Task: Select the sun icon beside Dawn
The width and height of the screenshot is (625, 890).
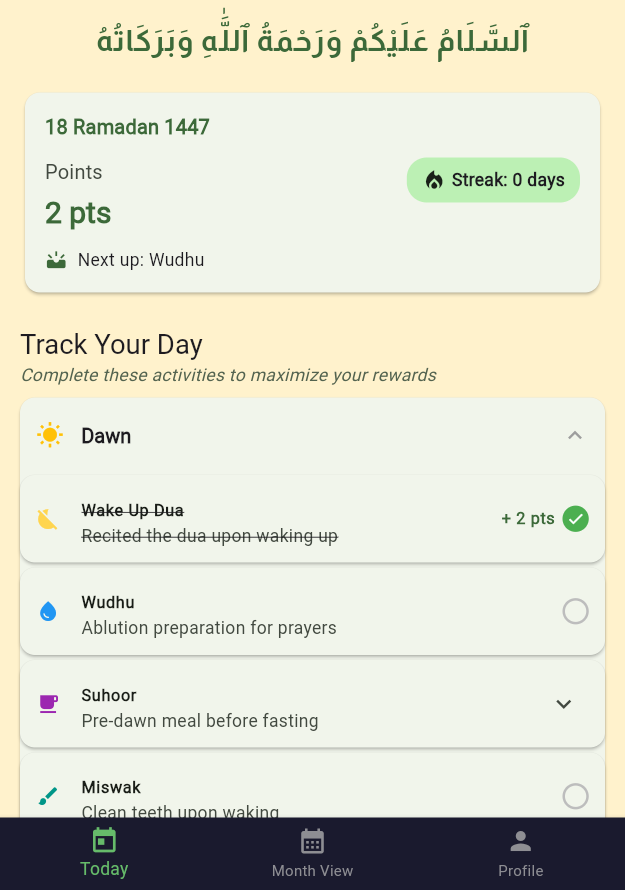Action: point(49,435)
